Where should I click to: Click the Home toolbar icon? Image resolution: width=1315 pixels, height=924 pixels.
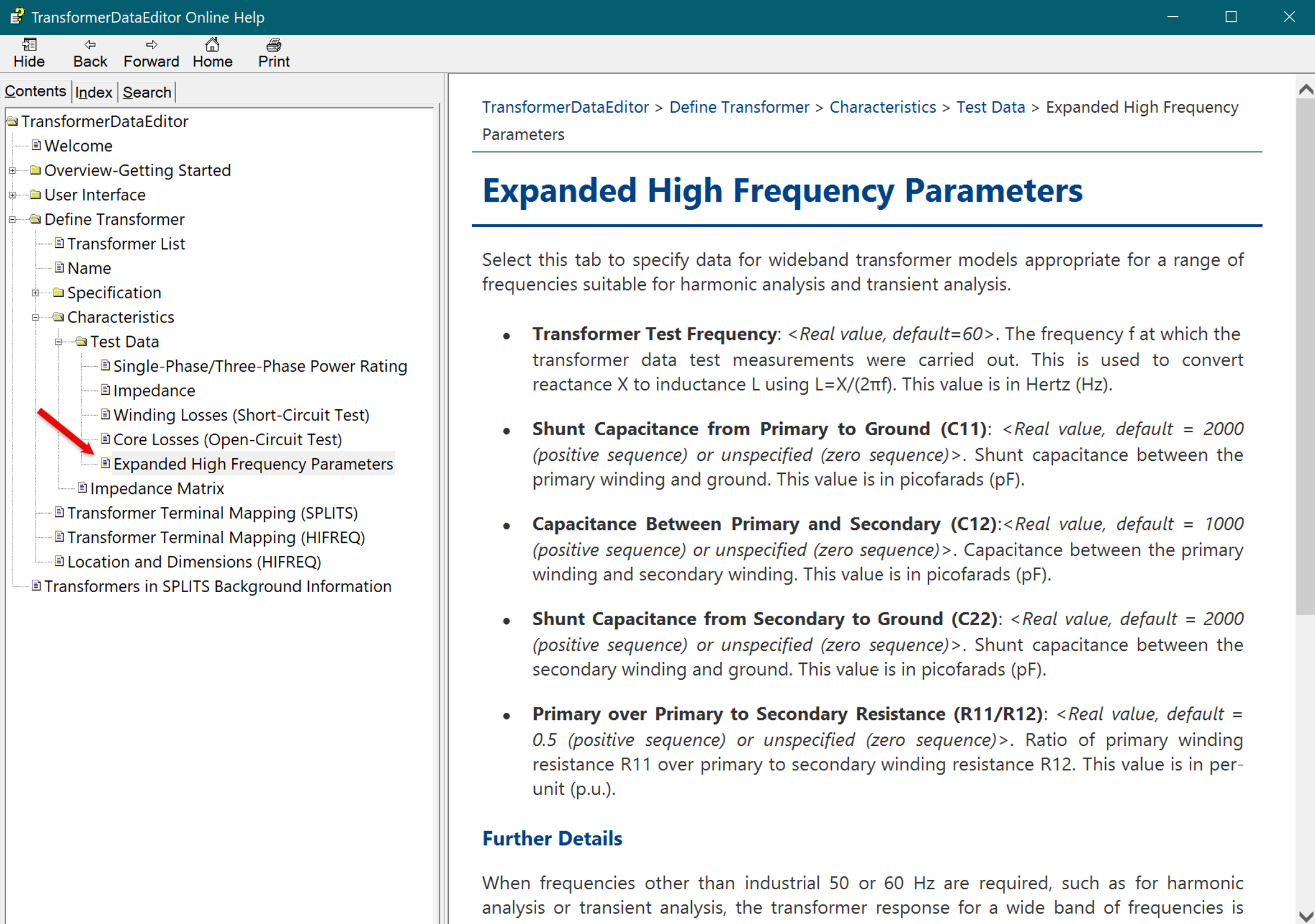pos(212,44)
